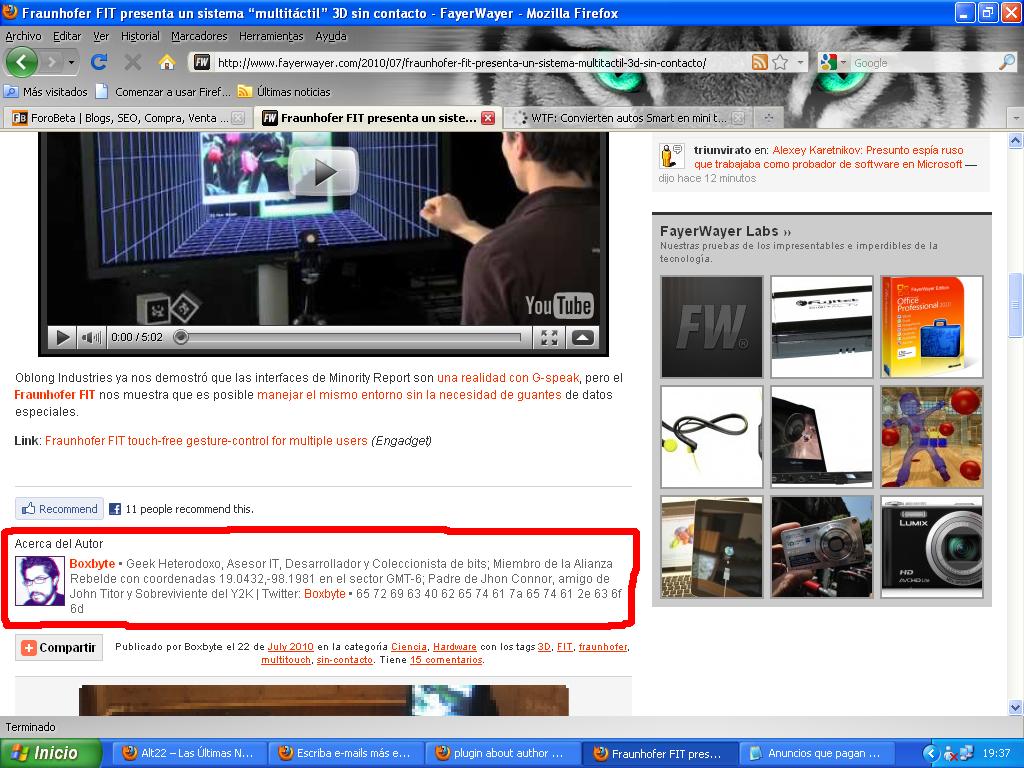
Task: Open the Archivo menu
Action: tap(24, 36)
